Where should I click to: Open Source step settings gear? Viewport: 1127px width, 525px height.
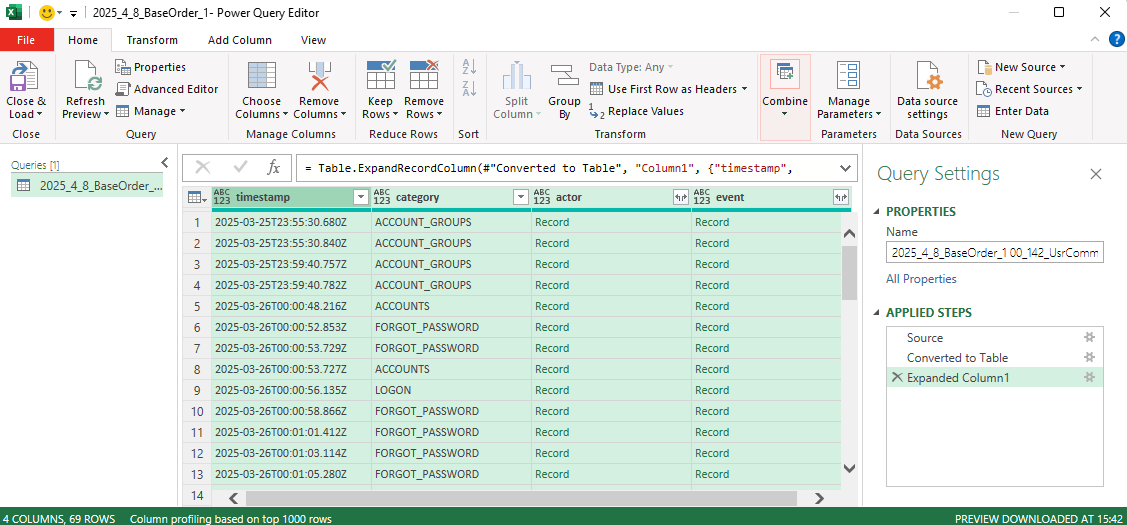click(x=1089, y=337)
